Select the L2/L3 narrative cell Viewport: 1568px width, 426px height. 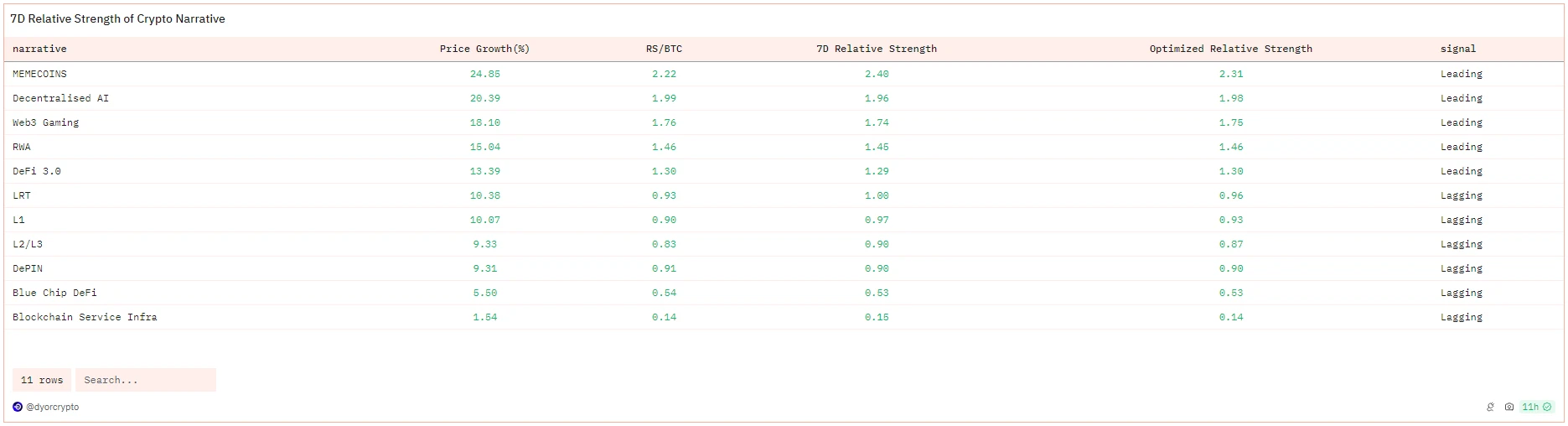27,244
